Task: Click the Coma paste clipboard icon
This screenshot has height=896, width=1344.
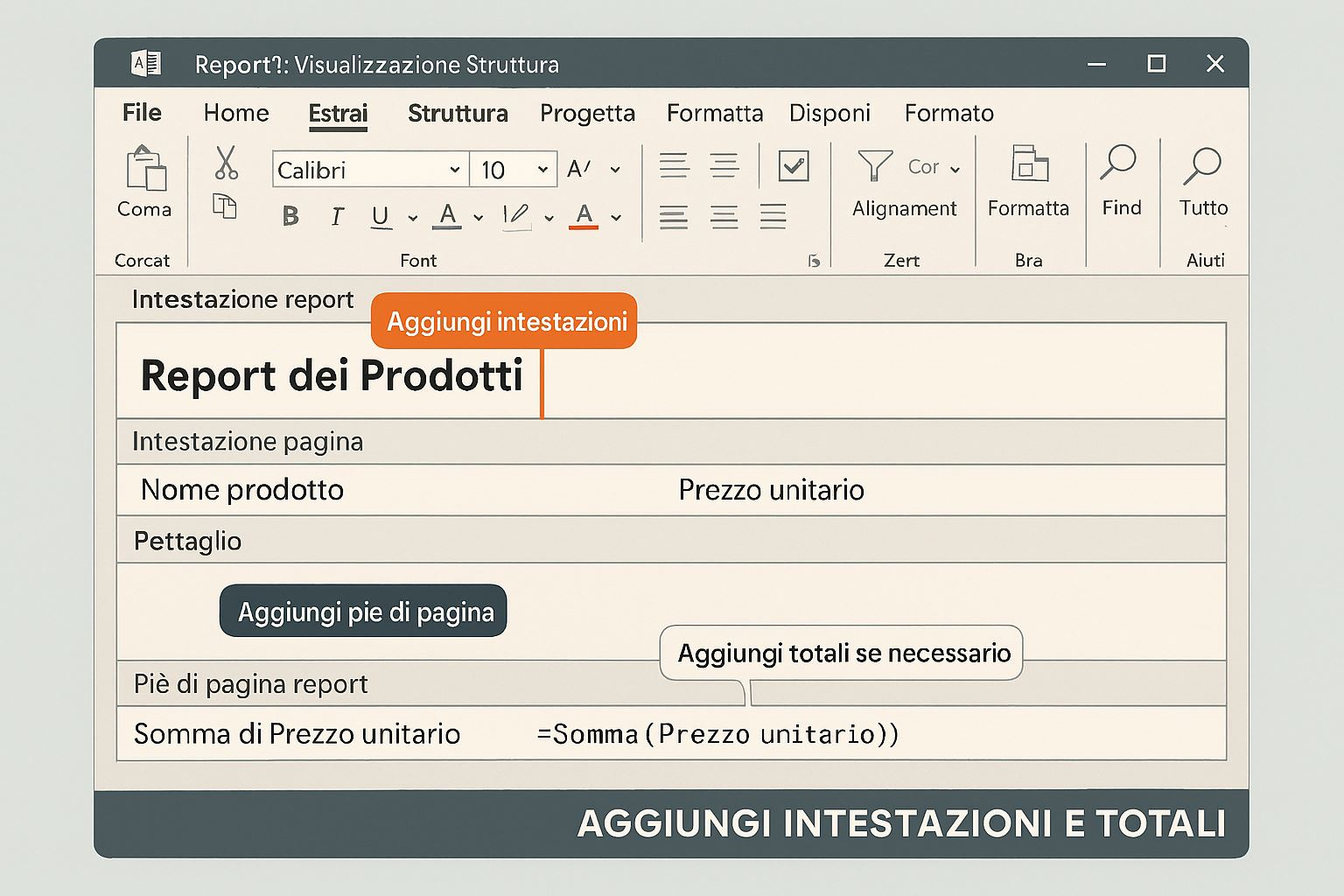Action: (145, 169)
